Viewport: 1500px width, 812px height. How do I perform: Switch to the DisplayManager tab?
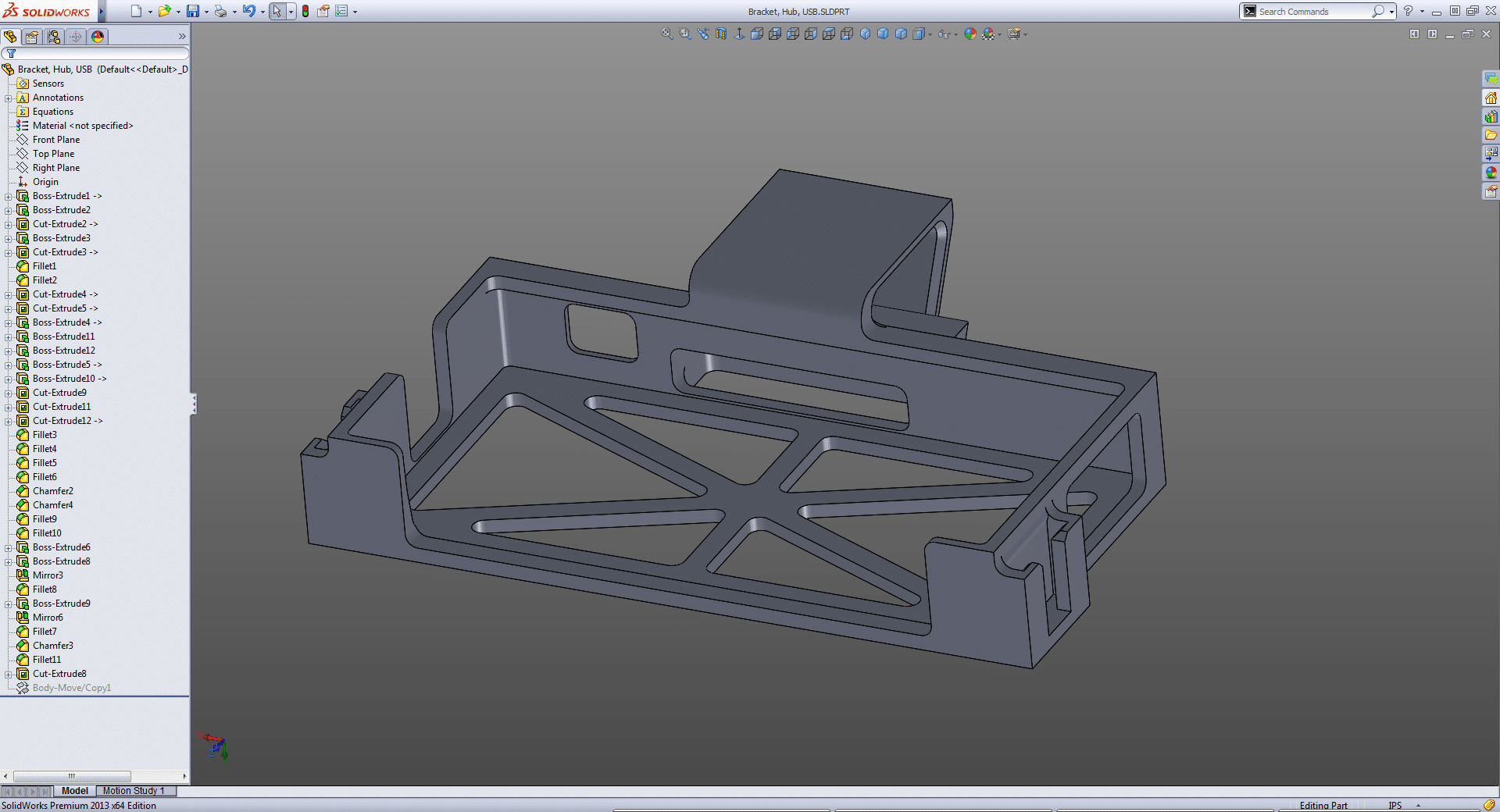click(x=98, y=37)
